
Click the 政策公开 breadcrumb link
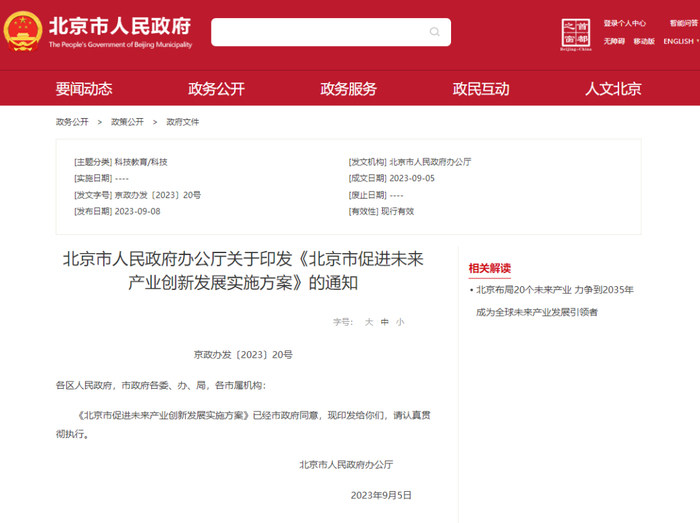(x=127, y=122)
